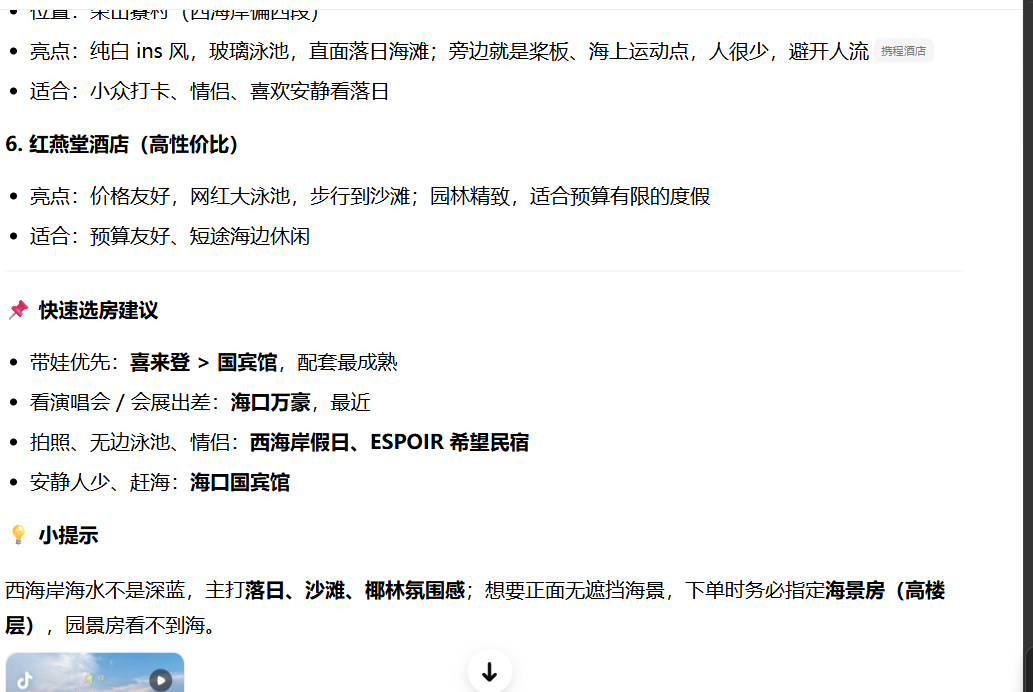Click the line starting 亮点：价格友好
Image resolution: width=1033 pixels, height=692 pixels.
370,196
